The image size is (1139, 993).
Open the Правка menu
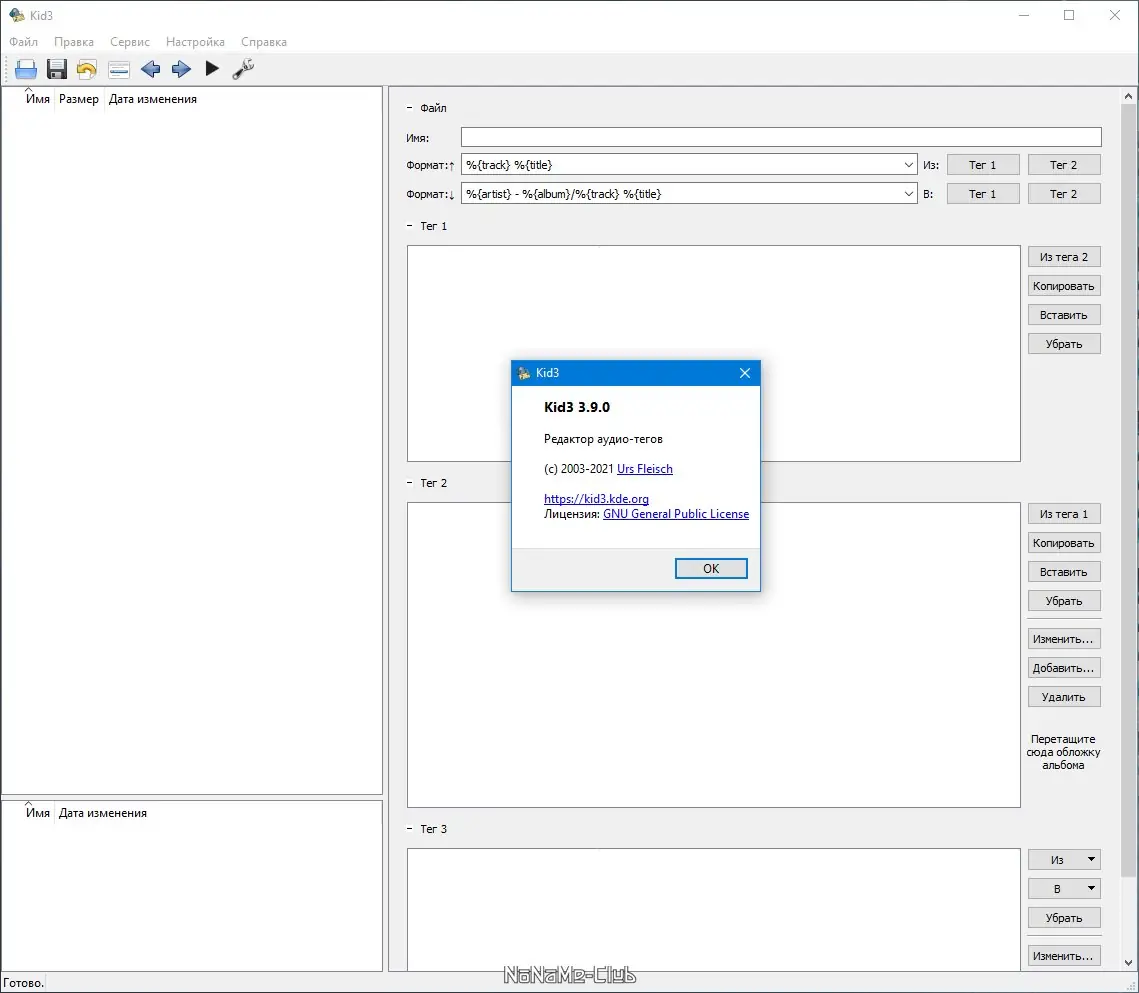73,42
